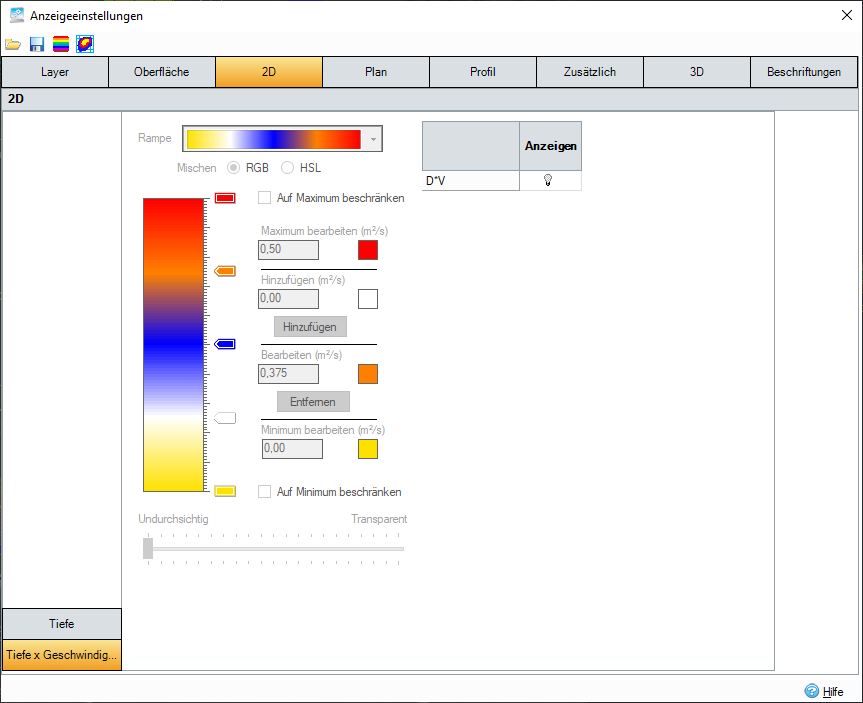This screenshot has width=863, height=703.
Task: Select the RGB mixing radio button
Action: 233,168
